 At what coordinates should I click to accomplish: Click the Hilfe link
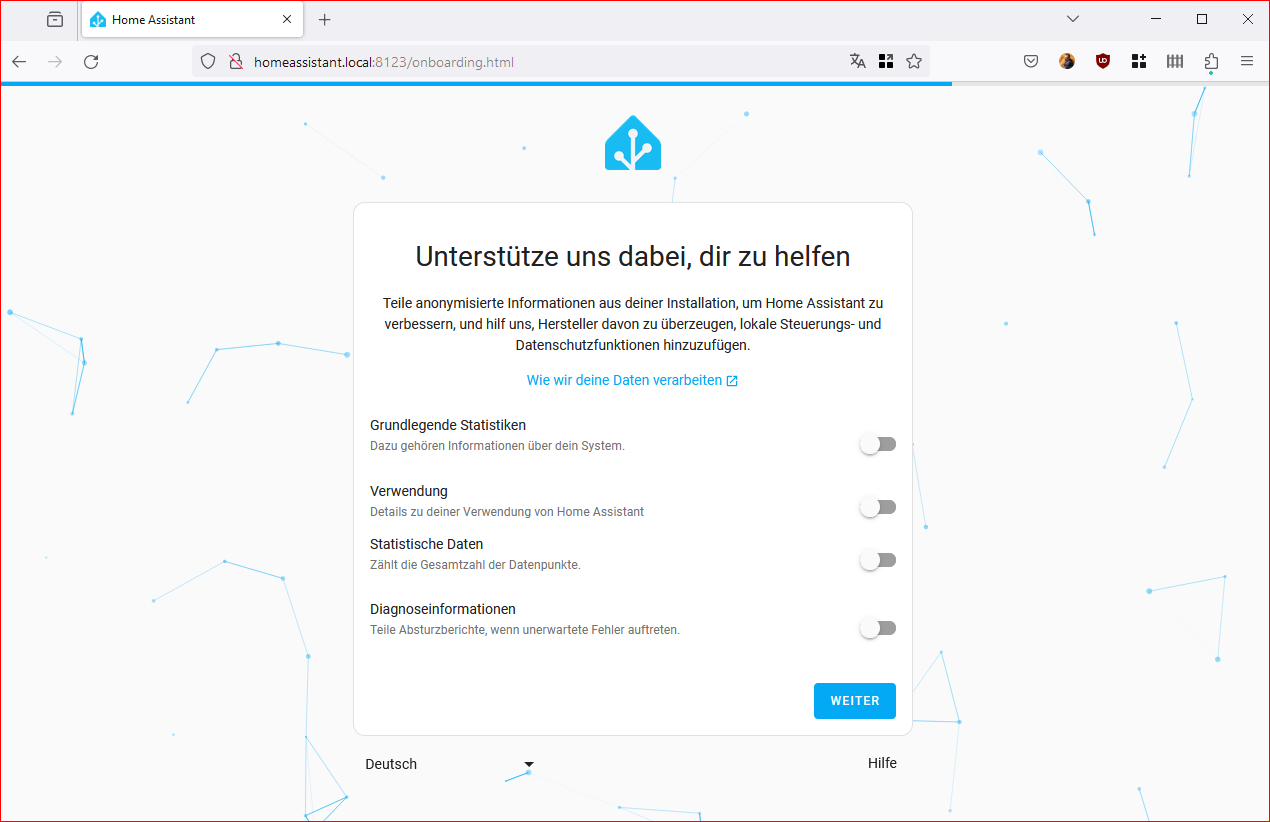point(882,763)
